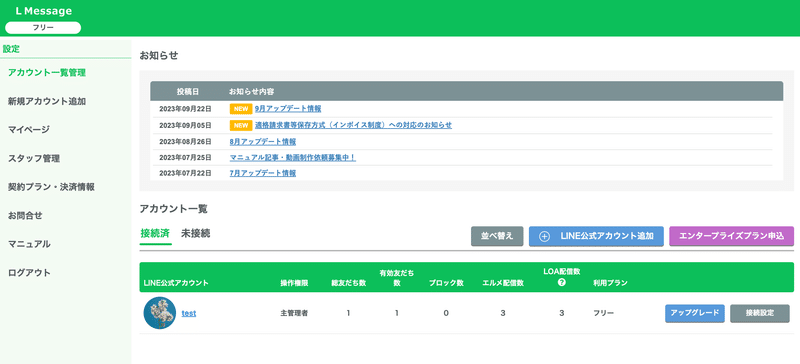
Task: Select お問合せ in the sidebar
Action: pos(26,215)
